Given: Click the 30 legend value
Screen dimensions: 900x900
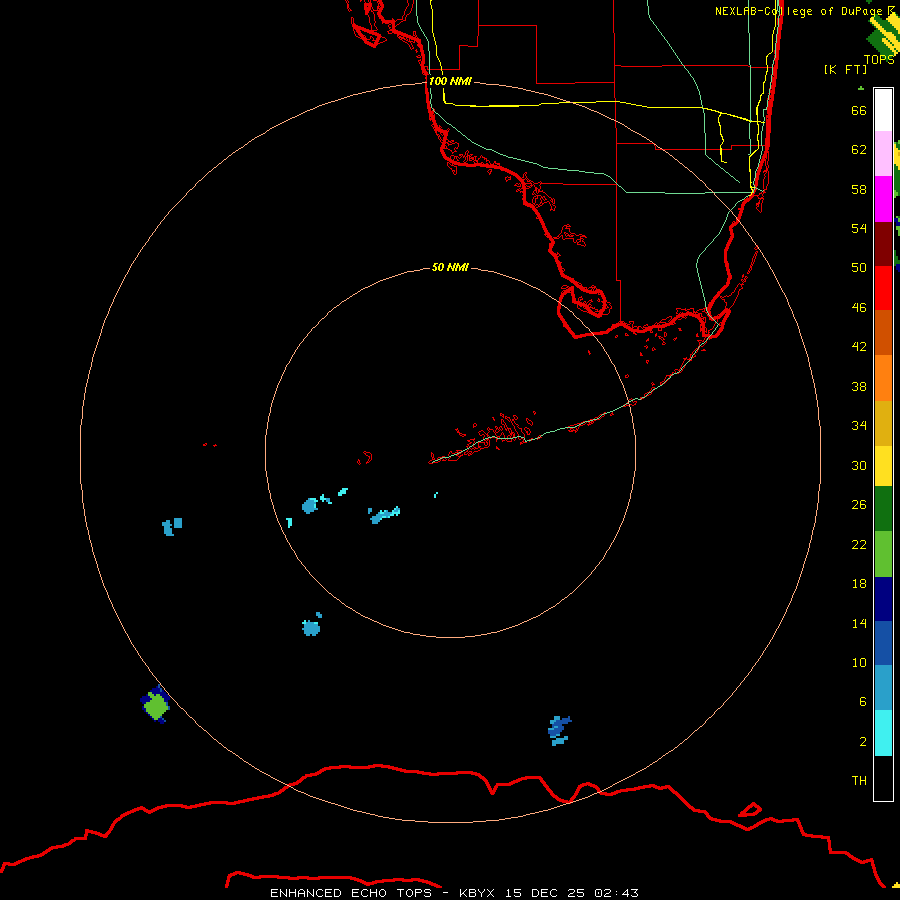Looking at the screenshot, I should click(x=859, y=465).
